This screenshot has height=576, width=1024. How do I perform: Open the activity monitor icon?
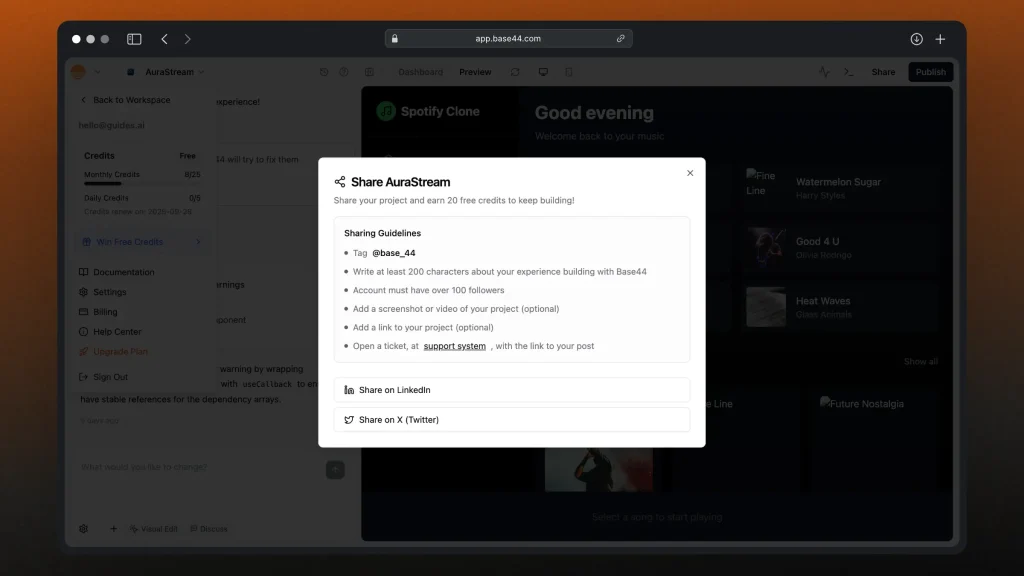pos(824,72)
